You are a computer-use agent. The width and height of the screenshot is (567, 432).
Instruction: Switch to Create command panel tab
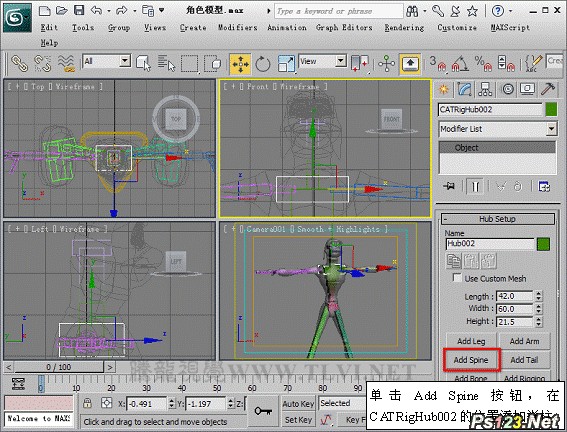[444, 89]
